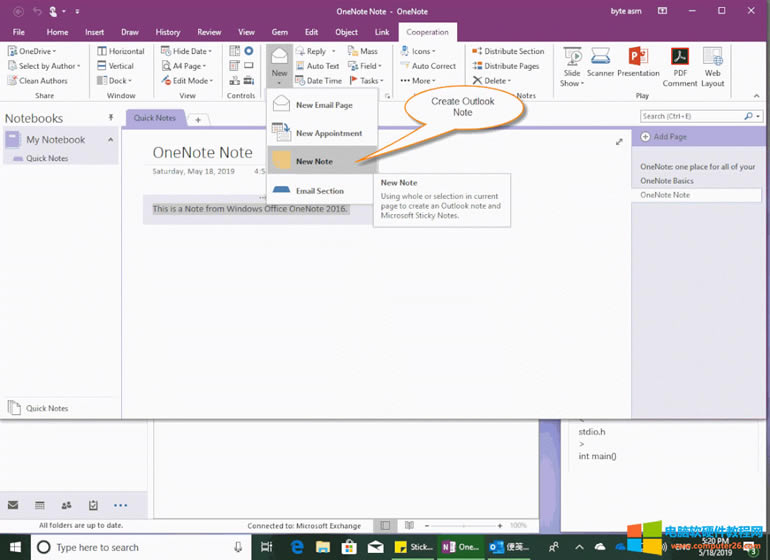Click Outlook Mail icon in navigation bar
Image resolution: width=770 pixels, height=560 pixels.
pos(13,505)
